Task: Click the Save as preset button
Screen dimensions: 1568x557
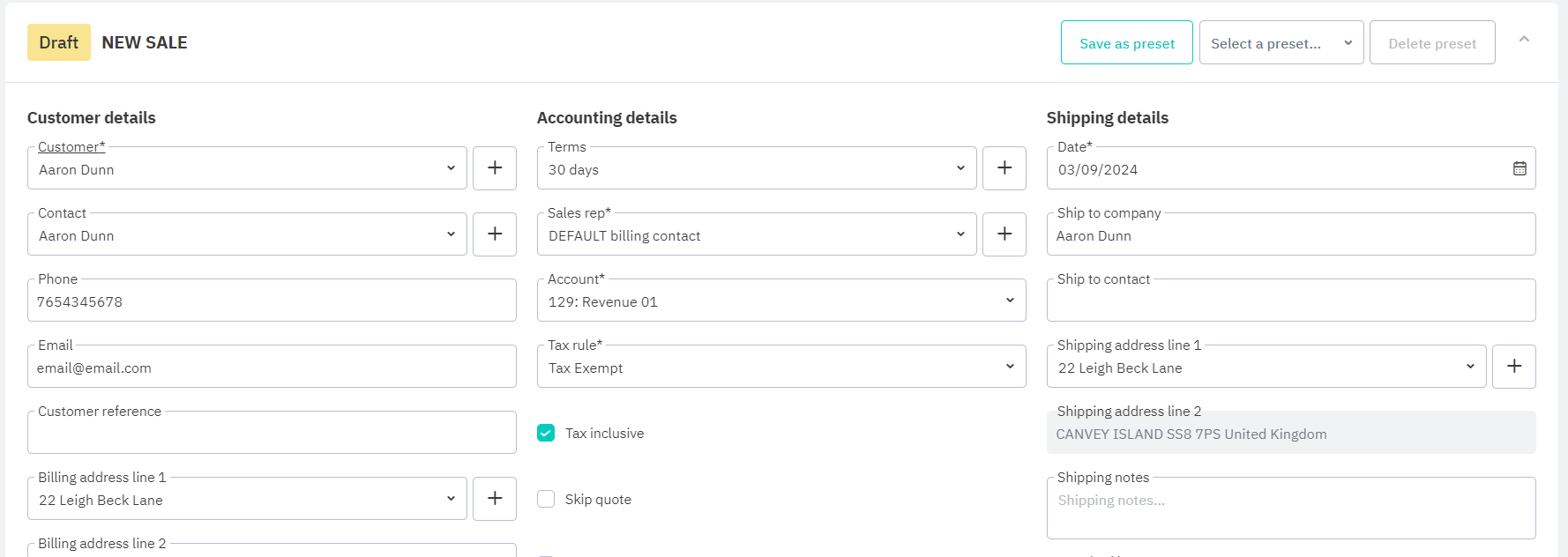Action: 1126,43
